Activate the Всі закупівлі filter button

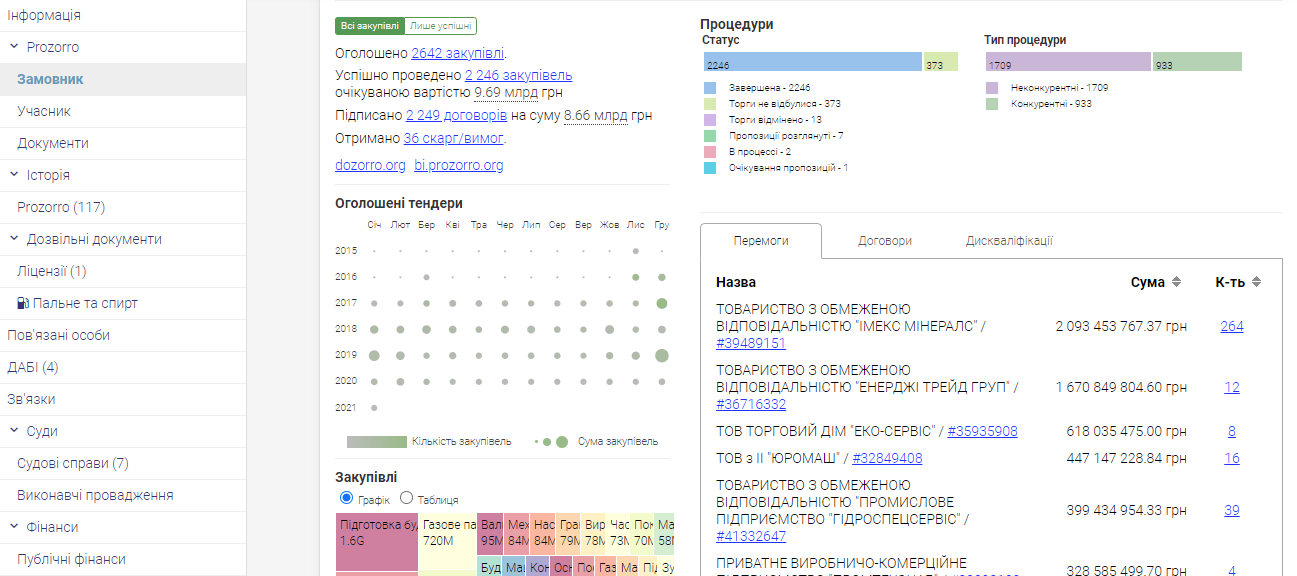[369, 26]
